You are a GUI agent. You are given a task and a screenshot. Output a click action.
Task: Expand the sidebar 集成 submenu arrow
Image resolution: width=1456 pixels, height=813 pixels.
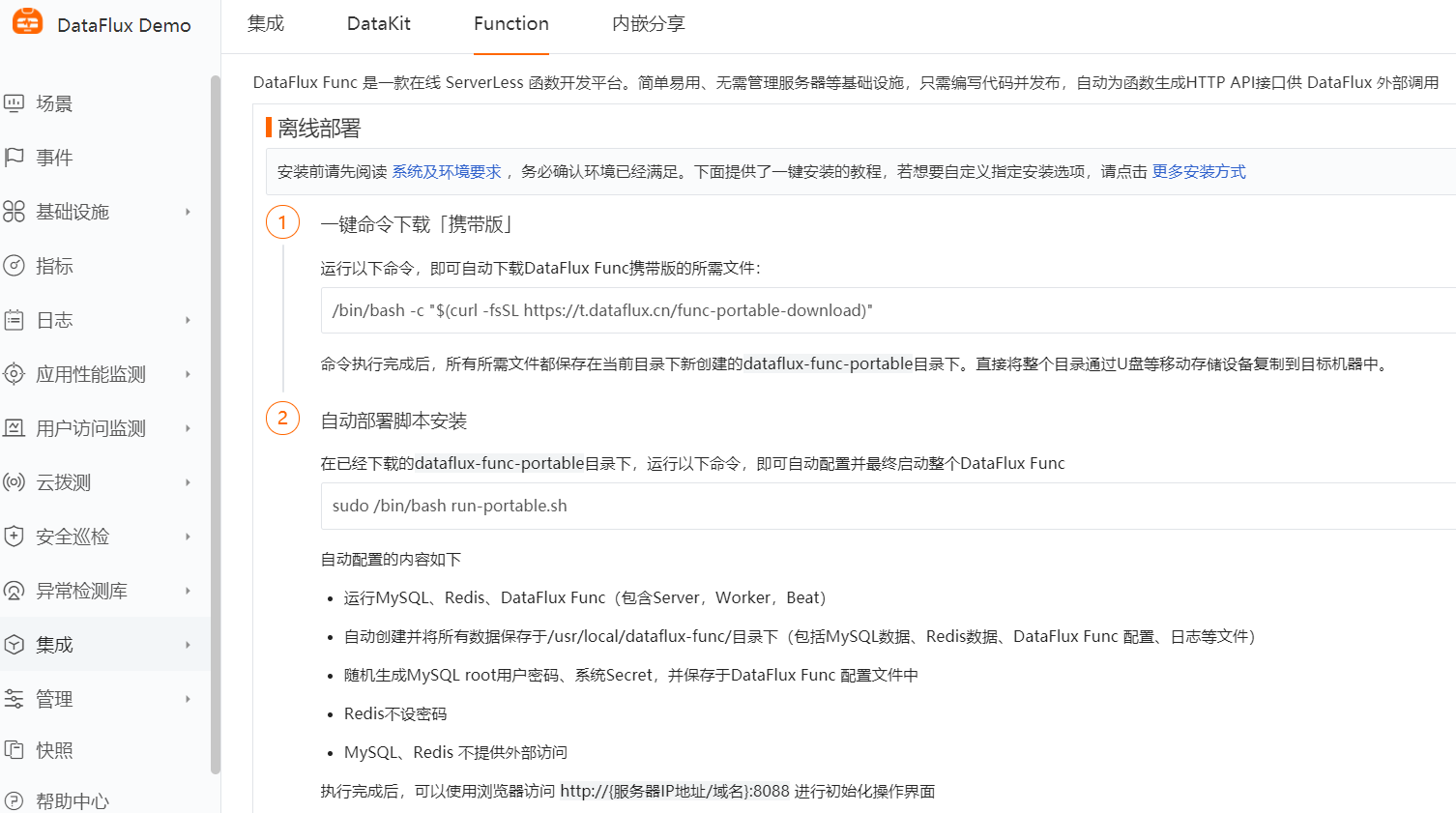[x=188, y=645]
